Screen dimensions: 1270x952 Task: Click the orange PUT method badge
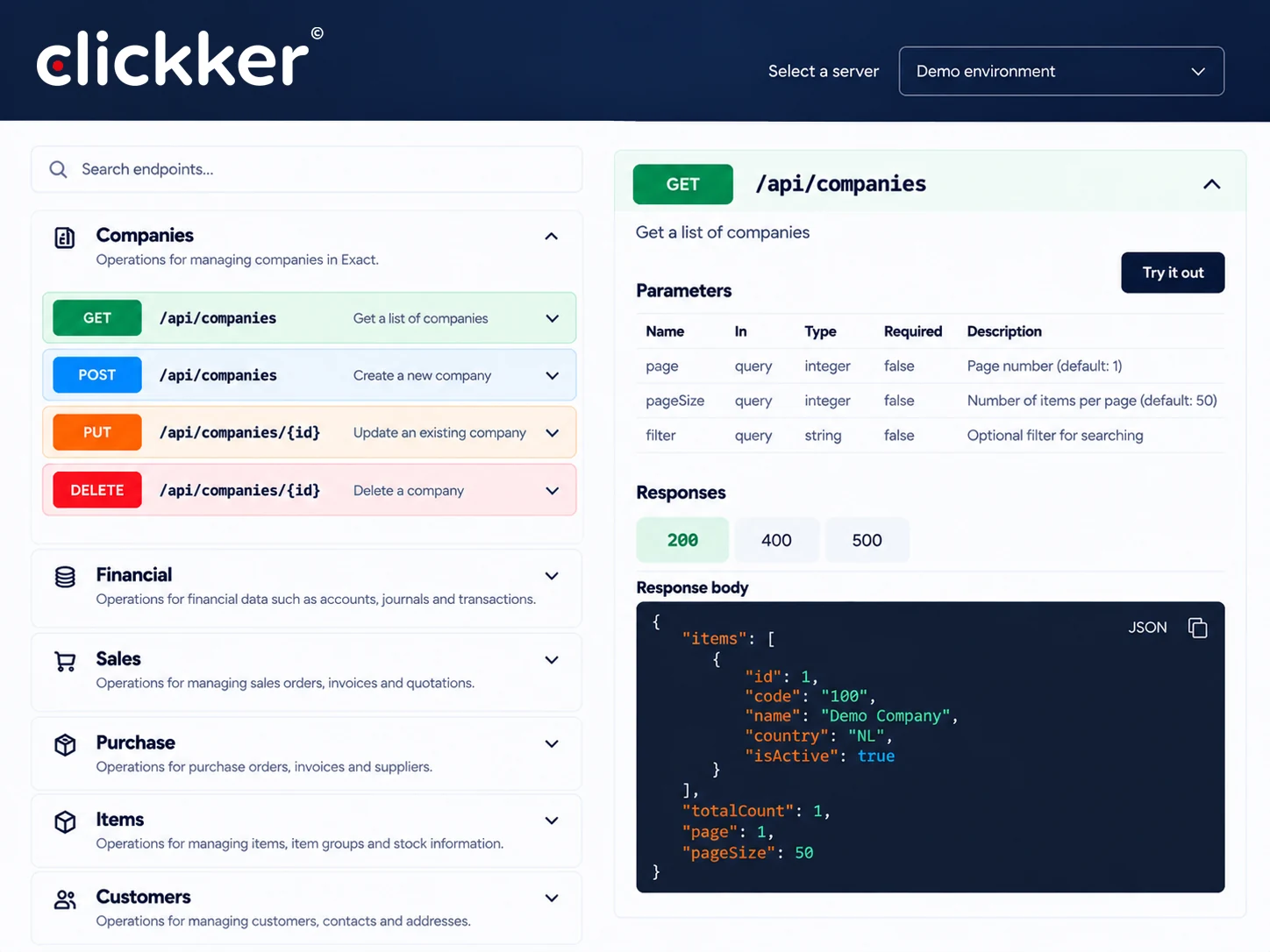point(97,432)
